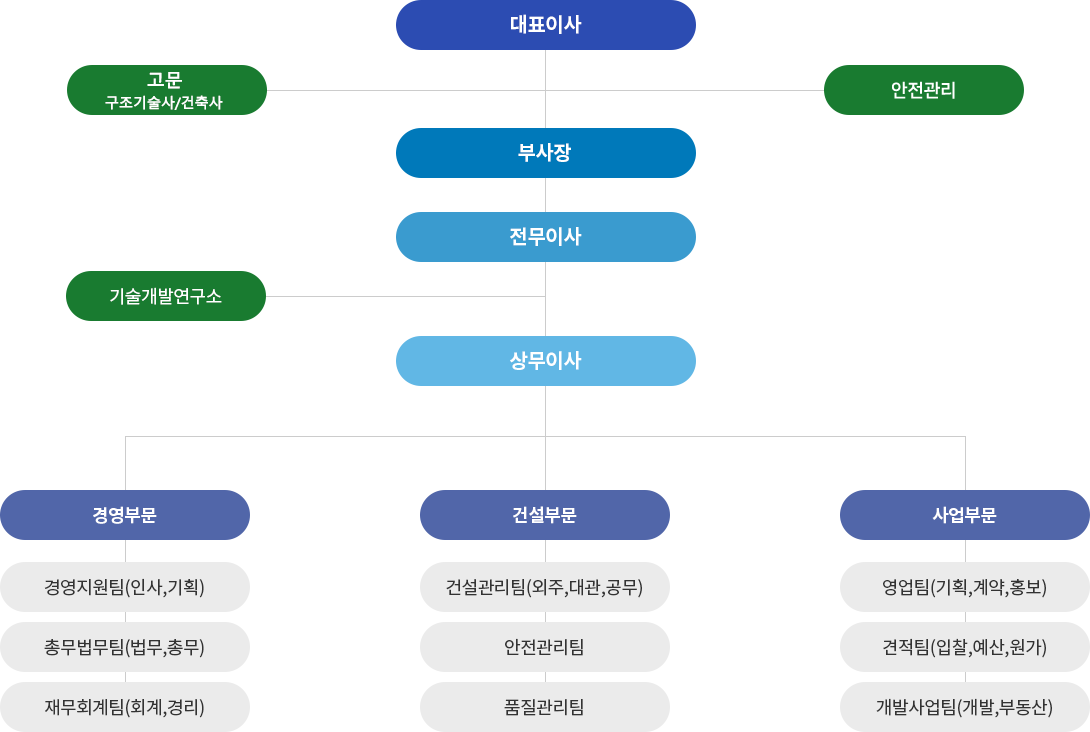Select the 품질관리팀 item

click(545, 707)
